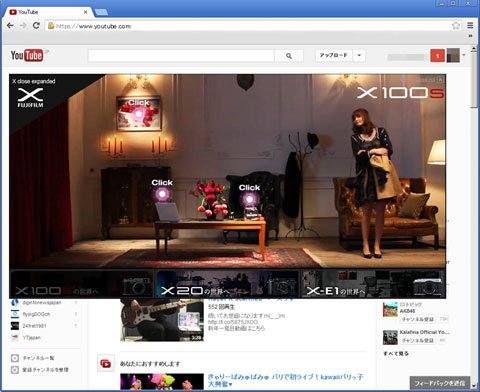
Task: Click the YouTube logo in the page header
Action: pos(27,55)
